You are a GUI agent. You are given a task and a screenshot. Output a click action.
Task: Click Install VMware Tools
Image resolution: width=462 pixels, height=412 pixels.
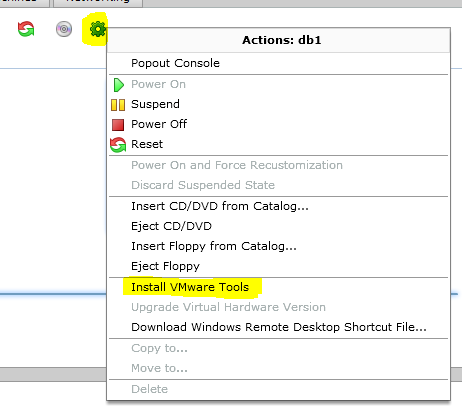click(190, 287)
